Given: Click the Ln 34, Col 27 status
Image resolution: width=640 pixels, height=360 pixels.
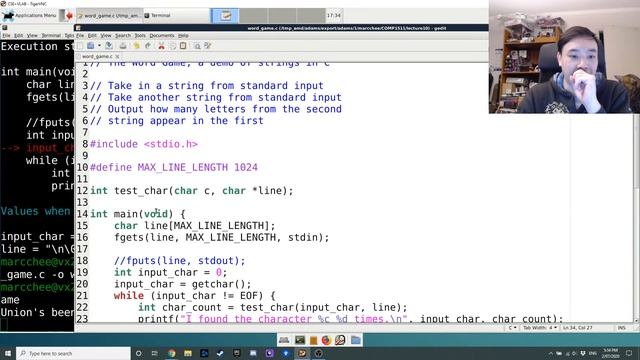Looking at the screenshot, I should coord(577,328).
